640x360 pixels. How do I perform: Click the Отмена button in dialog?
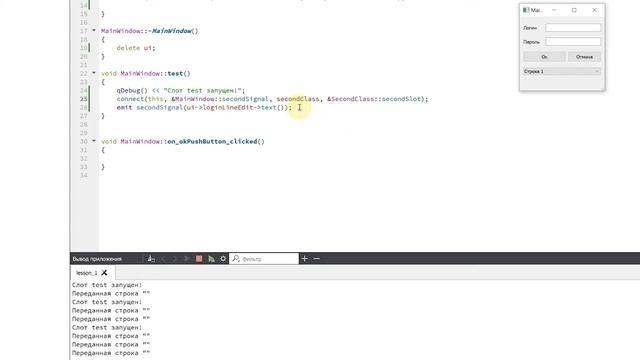(584, 57)
